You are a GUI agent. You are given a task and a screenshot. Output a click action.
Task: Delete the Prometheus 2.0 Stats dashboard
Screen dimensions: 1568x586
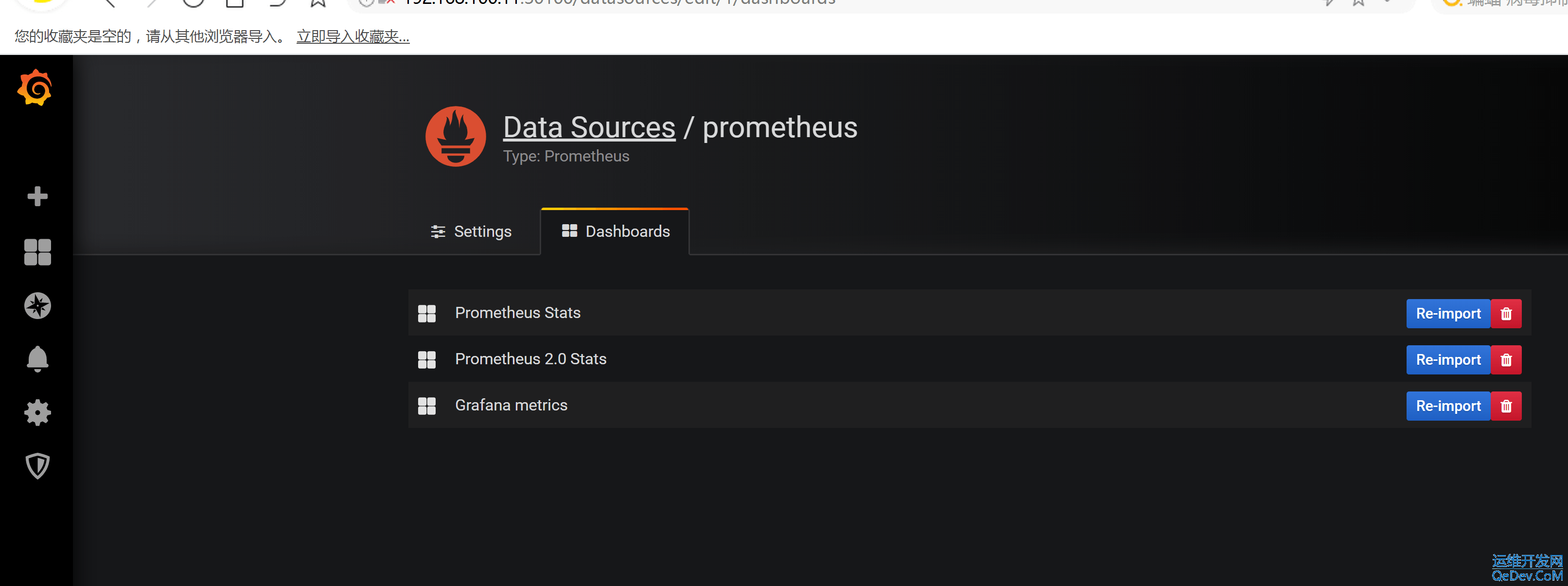click(x=1506, y=360)
